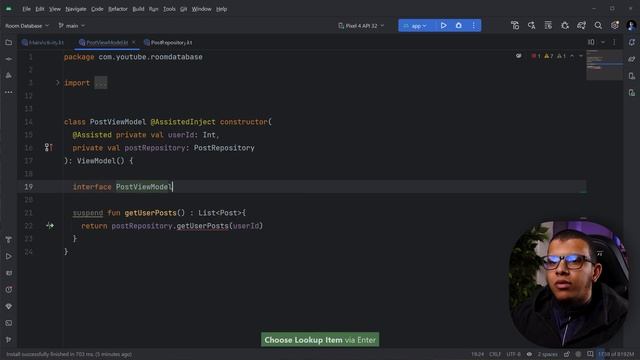Open the Git tool window icon
The height and width of the screenshot is (360, 640).
click(x=9, y=340)
